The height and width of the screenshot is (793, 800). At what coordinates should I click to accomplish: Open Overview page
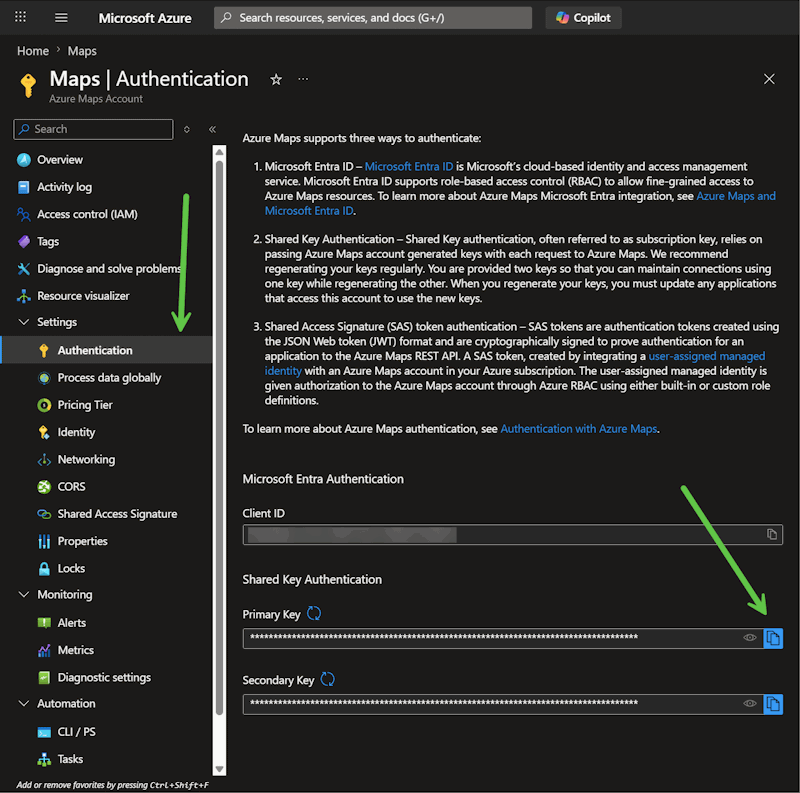pos(60,160)
